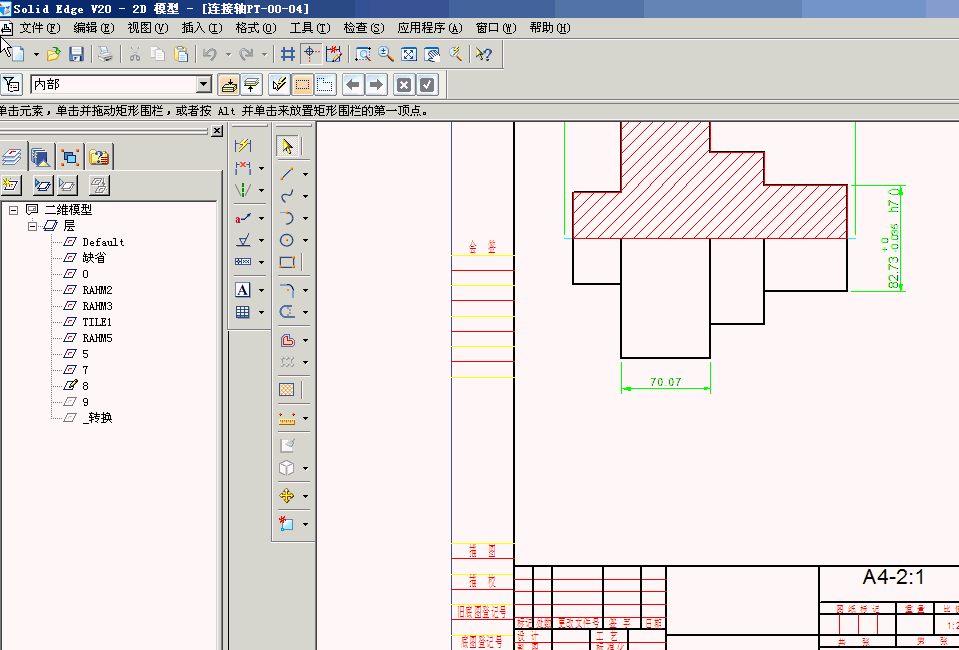Click the Paste clipboard icon

pos(181,54)
